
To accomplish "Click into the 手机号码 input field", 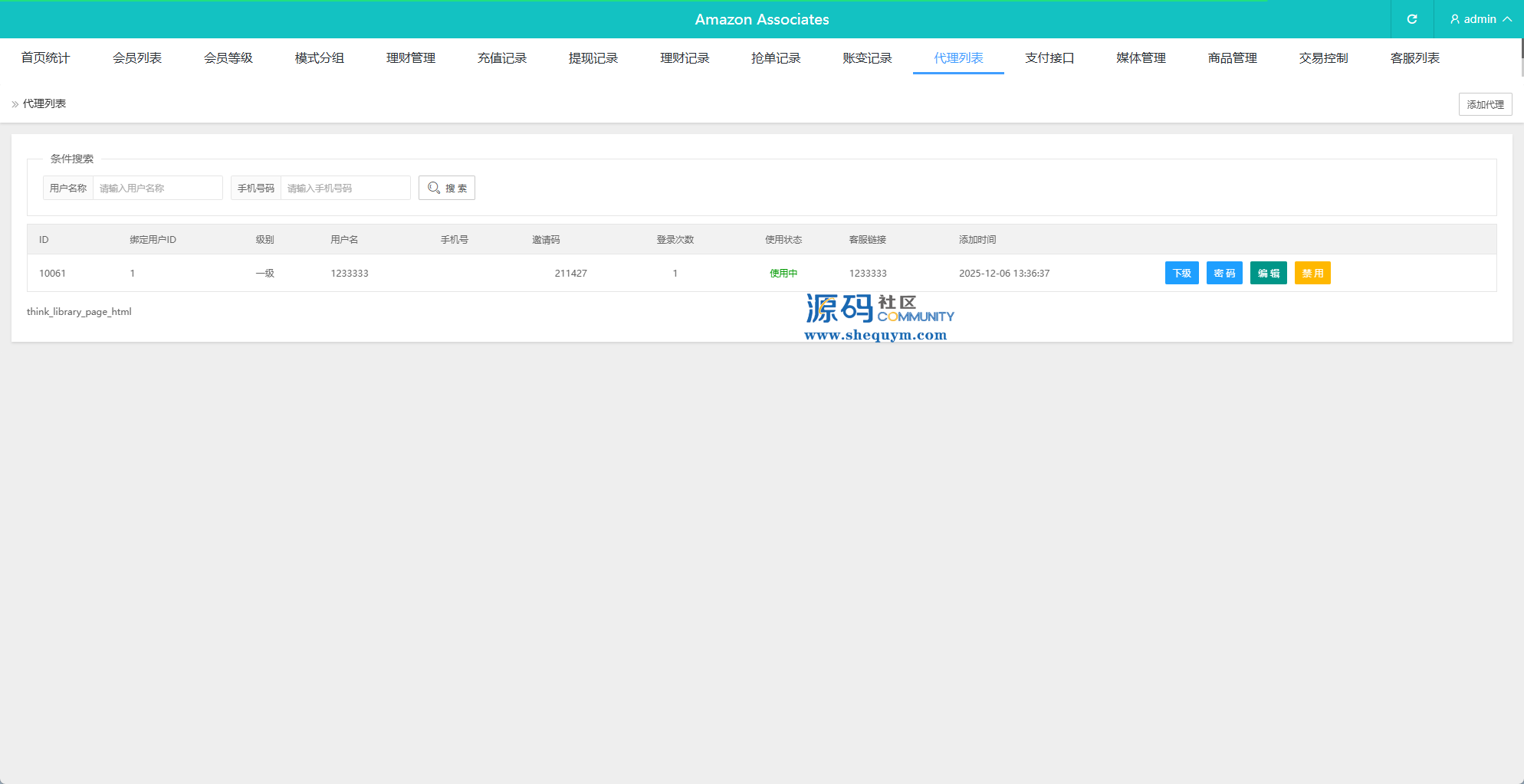I will click(x=345, y=188).
